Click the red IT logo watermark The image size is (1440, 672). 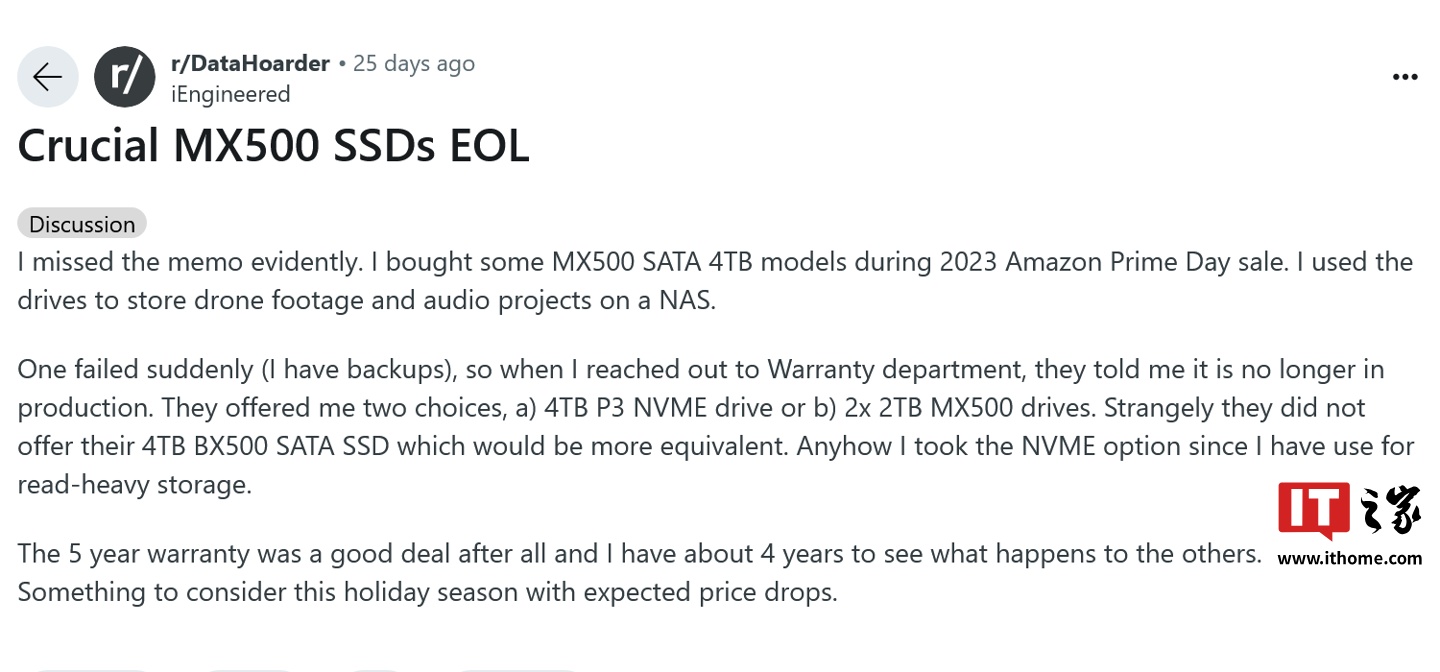1313,512
